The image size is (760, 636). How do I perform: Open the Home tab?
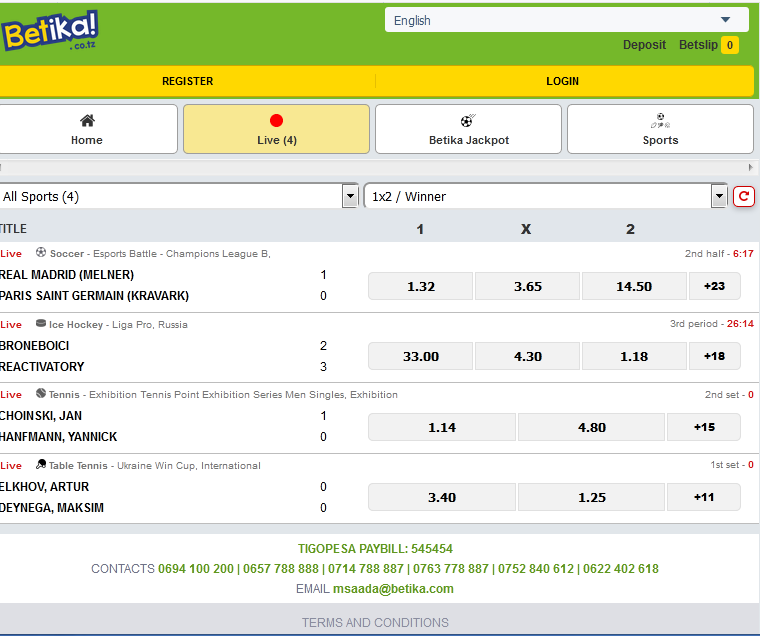pyautogui.click(x=88, y=129)
